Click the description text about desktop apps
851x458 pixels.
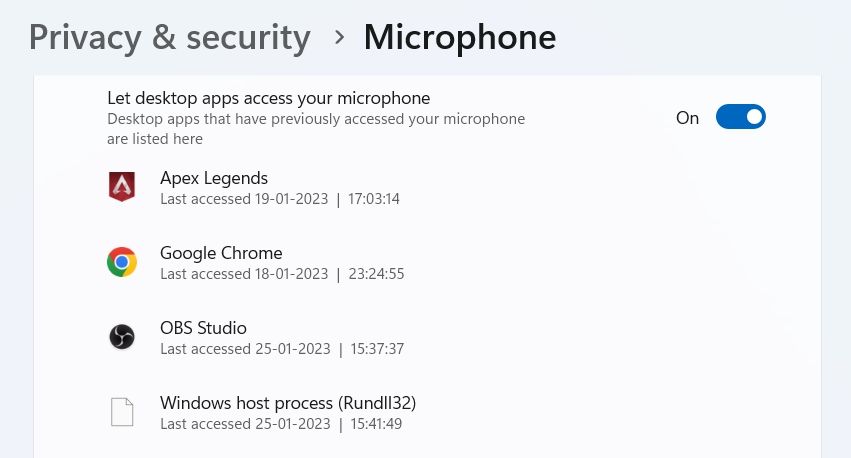point(316,129)
